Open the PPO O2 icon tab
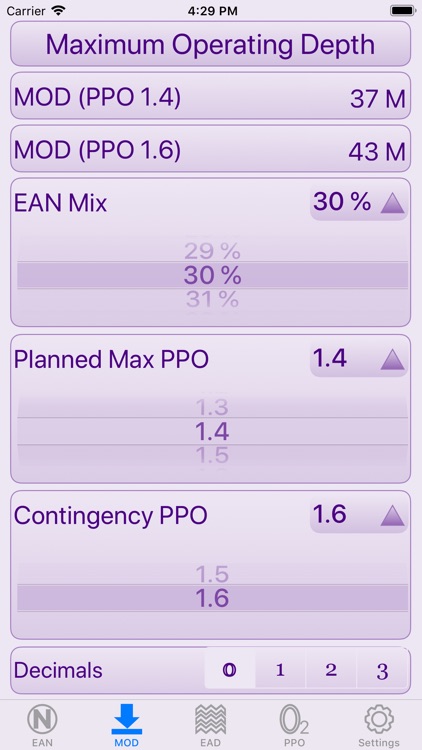Image resolution: width=422 pixels, height=750 pixels. (294, 727)
